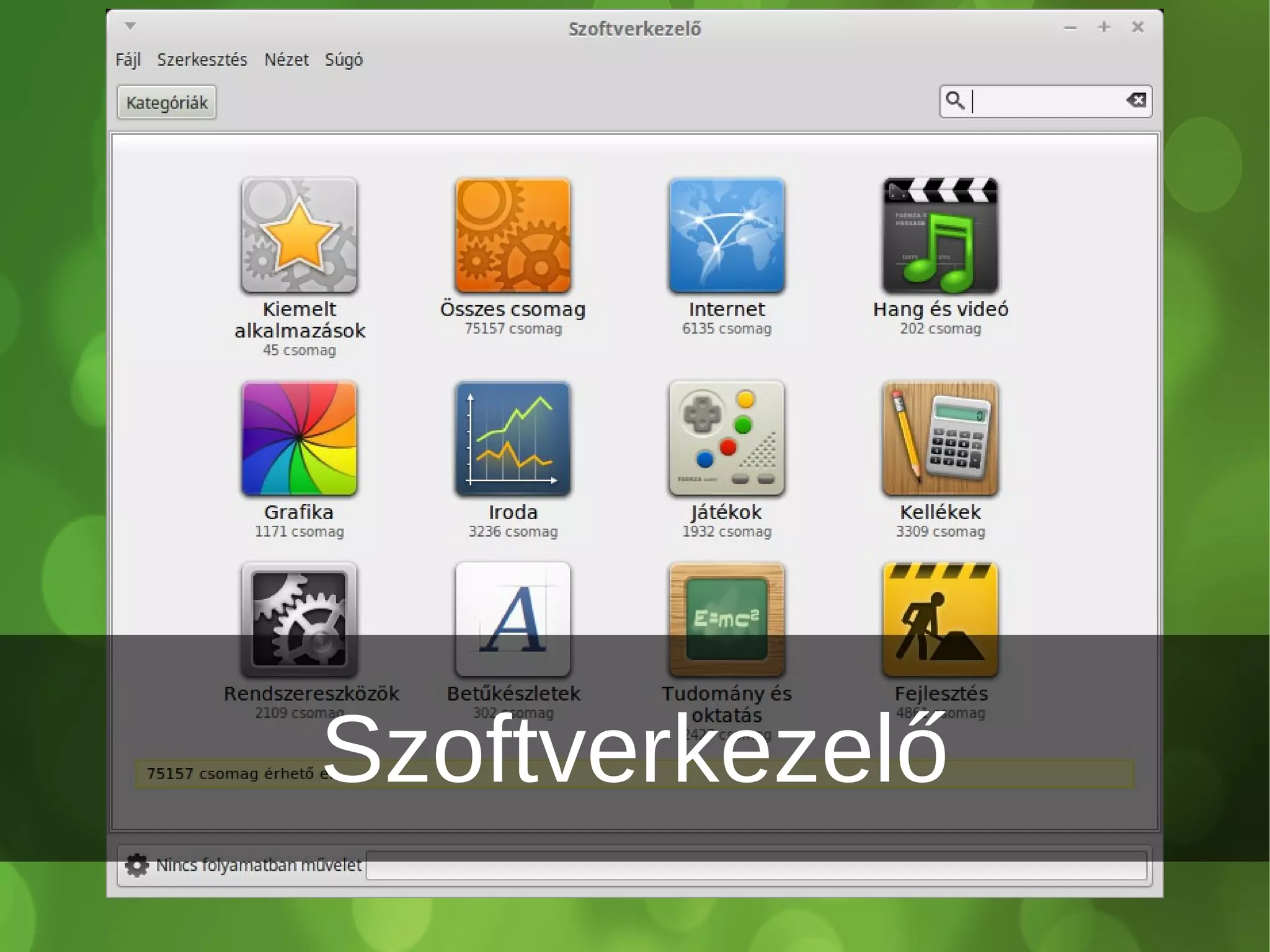Open the Kellékek calculator icon
The width and height of the screenshot is (1270, 952).
pyautogui.click(x=941, y=438)
